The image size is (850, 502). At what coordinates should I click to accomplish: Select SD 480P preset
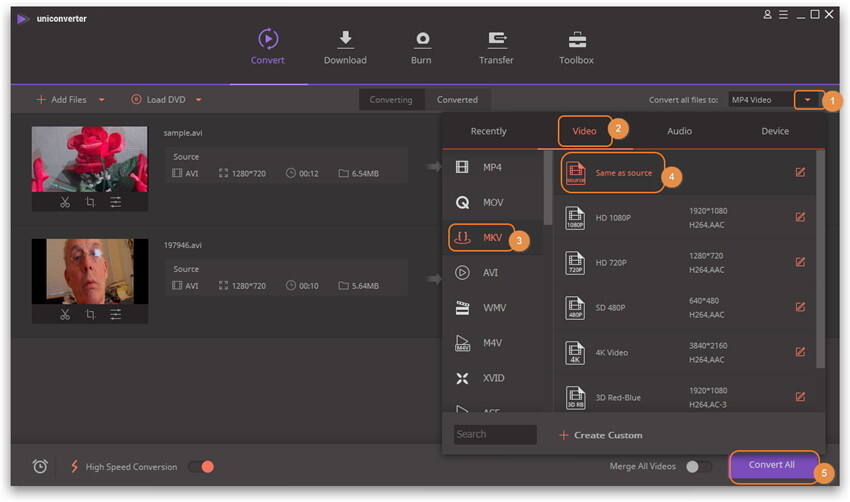click(684, 307)
